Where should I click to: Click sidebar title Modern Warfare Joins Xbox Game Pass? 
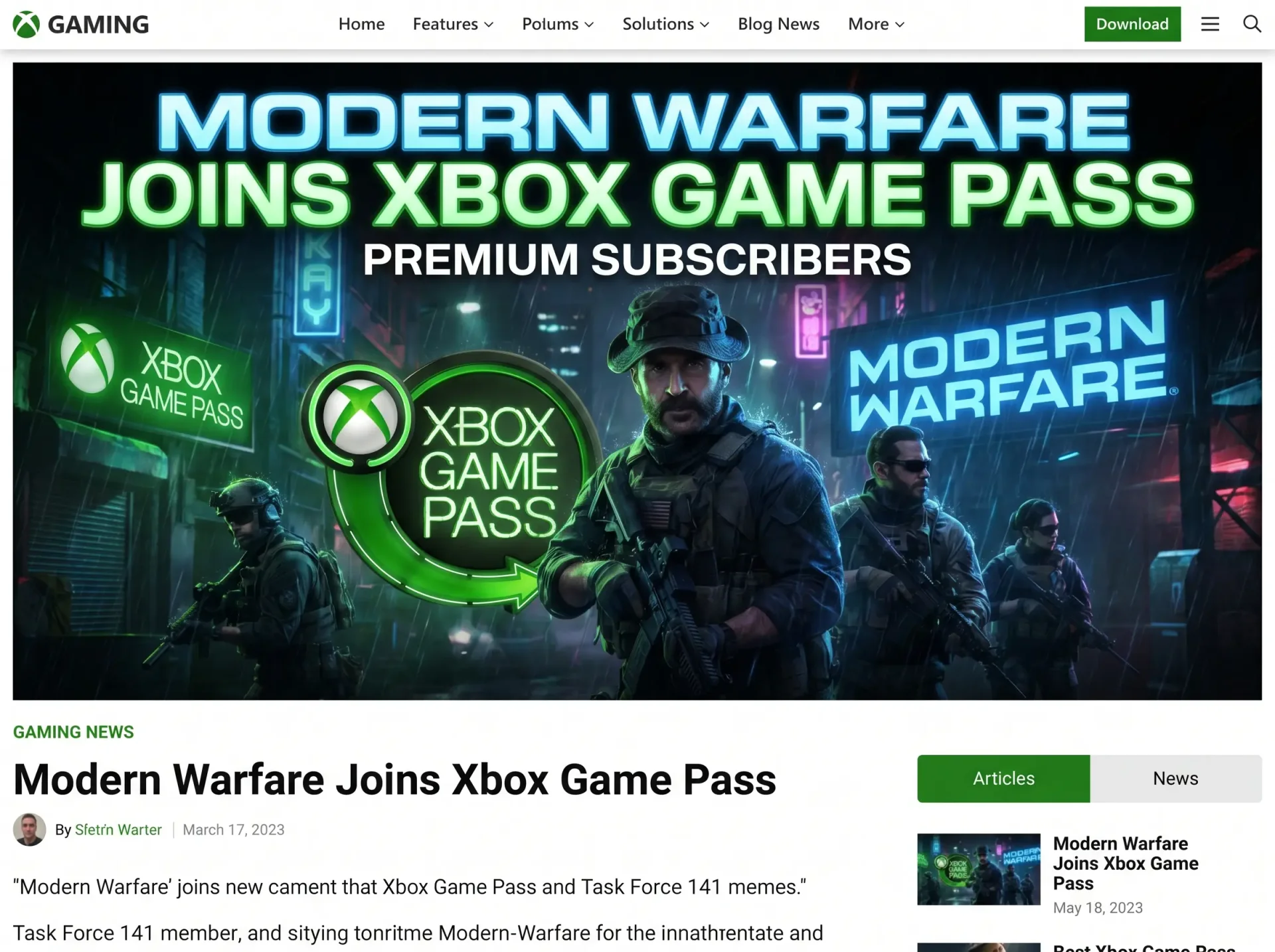click(1126, 863)
